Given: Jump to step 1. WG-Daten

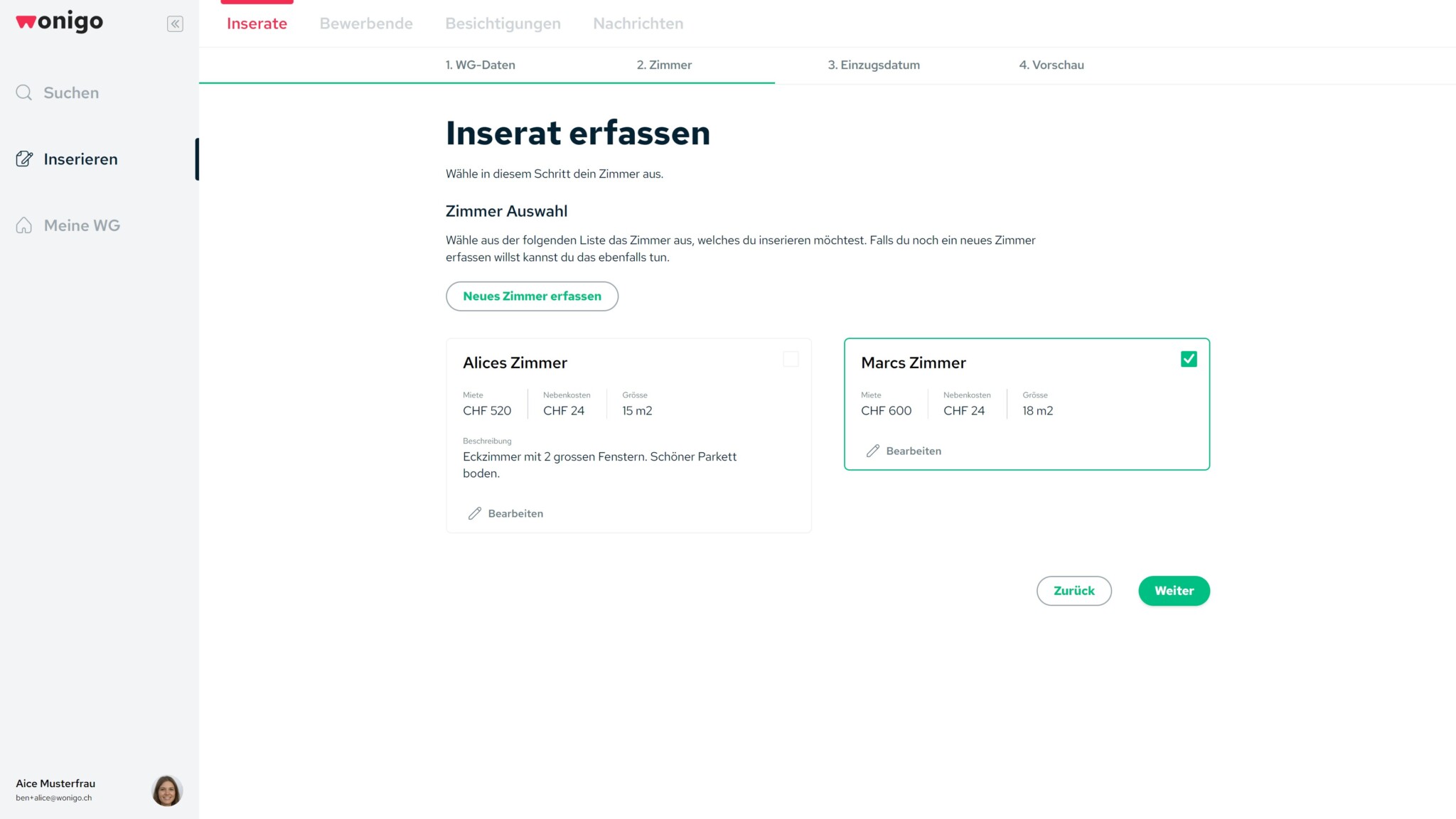Looking at the screenshot, I should point(481,65).
